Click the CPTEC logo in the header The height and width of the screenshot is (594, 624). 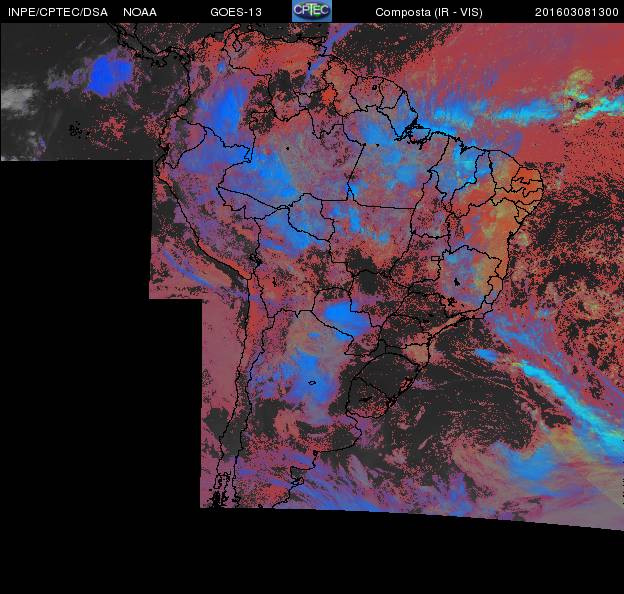pyautogui.click(x=312, y=11)
